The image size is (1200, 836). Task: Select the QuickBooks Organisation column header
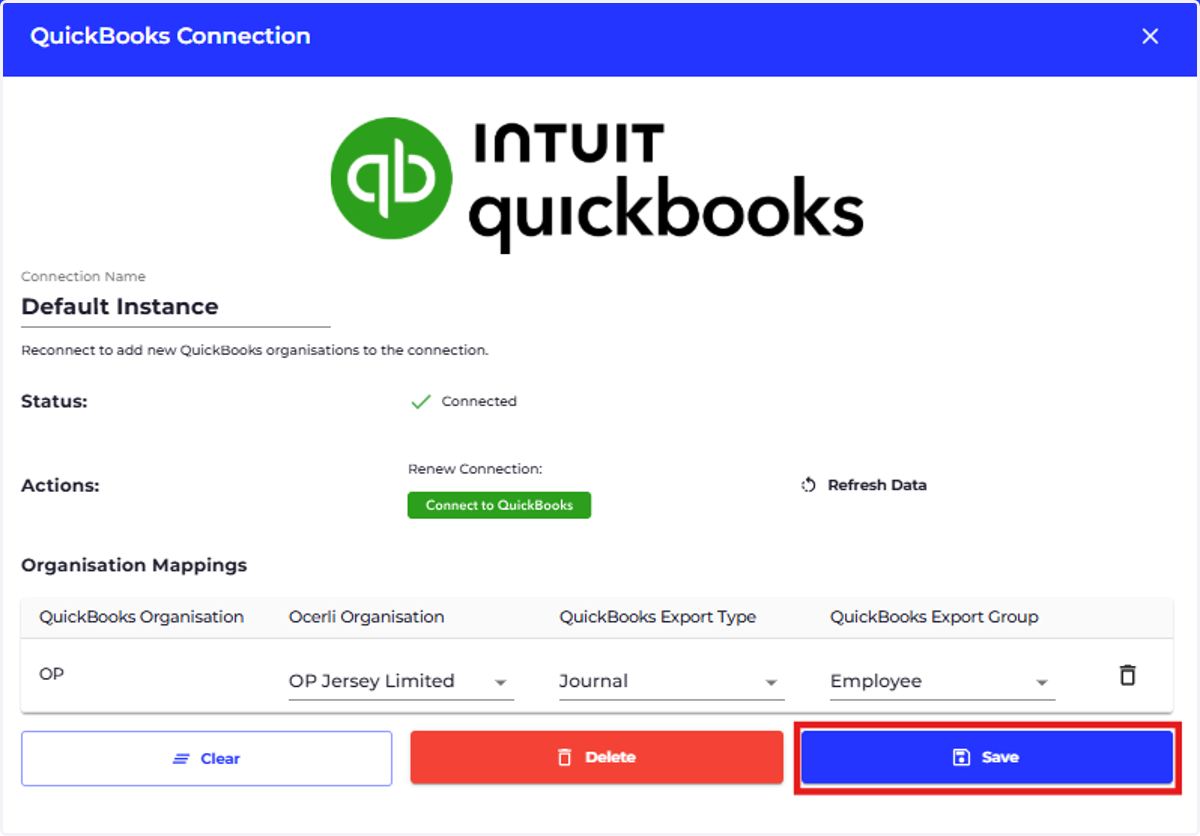click(141, 617)
